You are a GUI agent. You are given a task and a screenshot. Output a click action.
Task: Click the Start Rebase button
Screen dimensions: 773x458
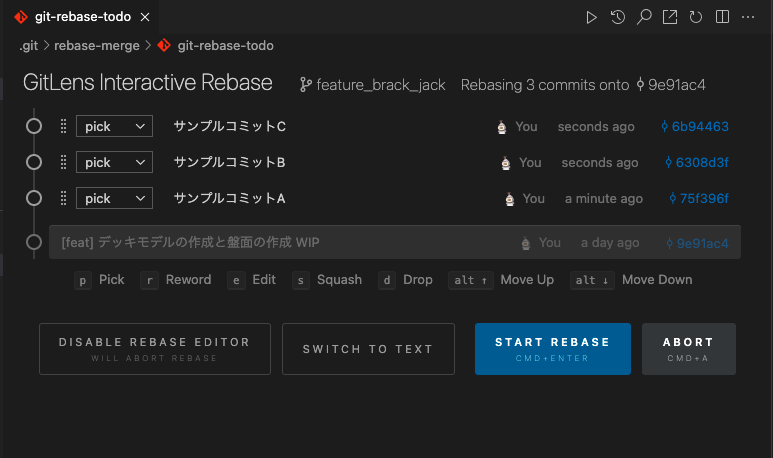pos(553,349)
